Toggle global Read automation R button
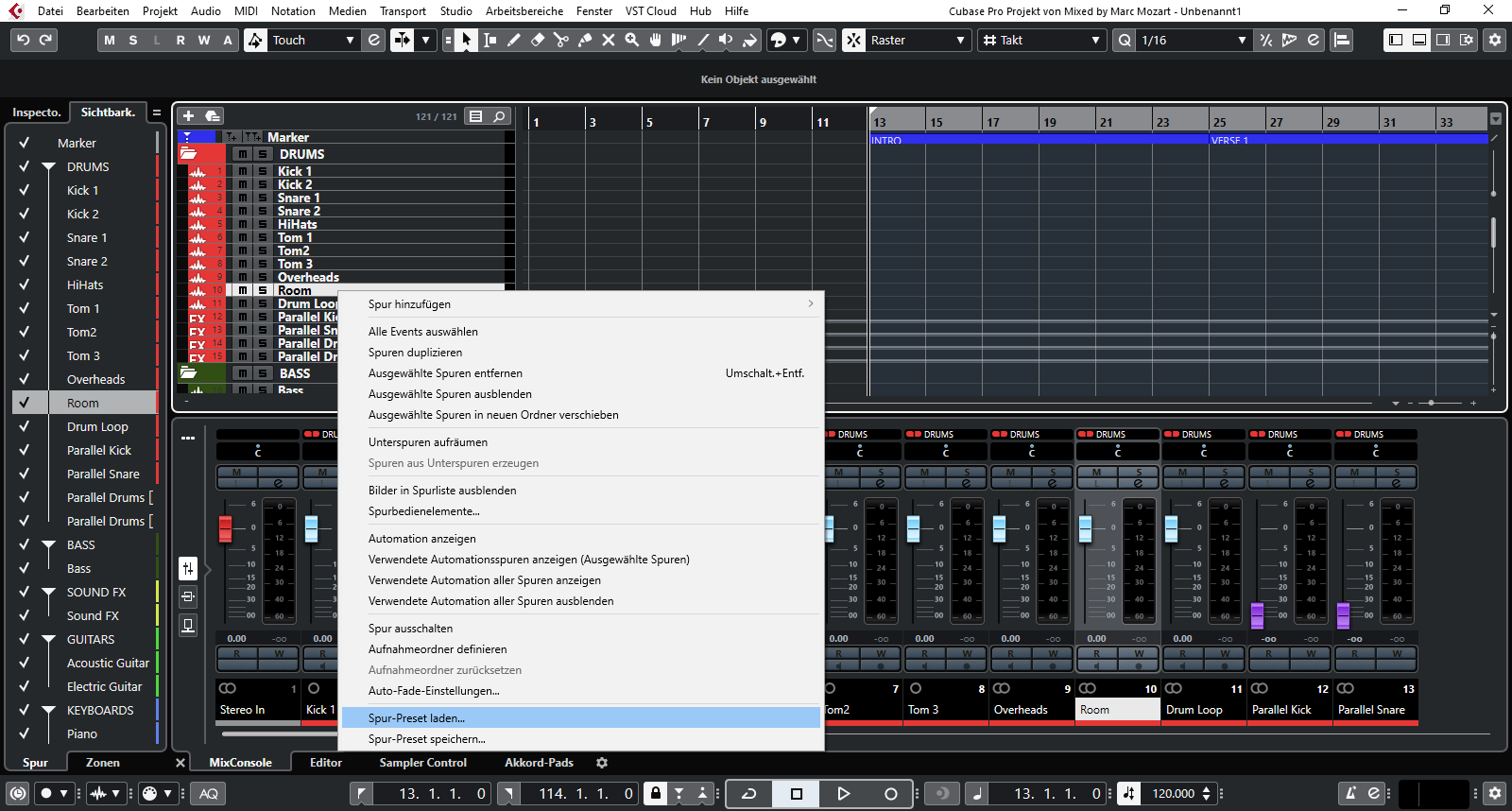 pyautogui.click(x=180, y=40)
